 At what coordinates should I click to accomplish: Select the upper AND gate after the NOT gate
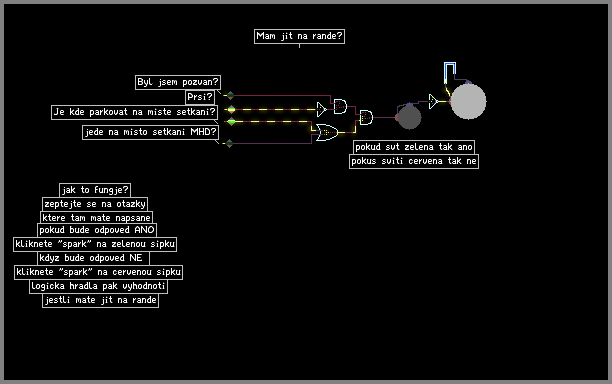pyautogui.click(x=340, y=106)
